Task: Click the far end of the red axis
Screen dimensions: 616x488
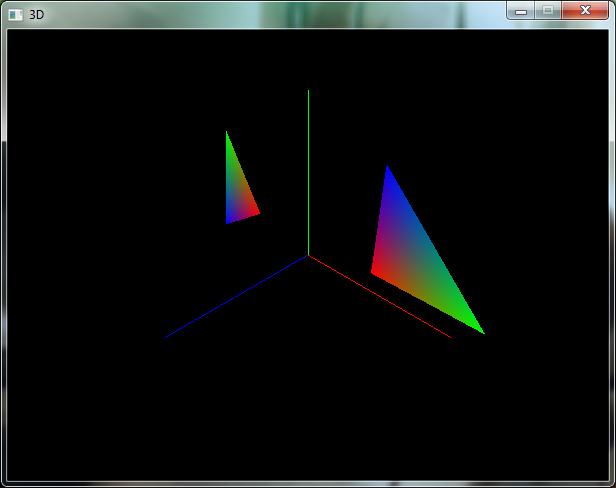Action: point(449,337)
